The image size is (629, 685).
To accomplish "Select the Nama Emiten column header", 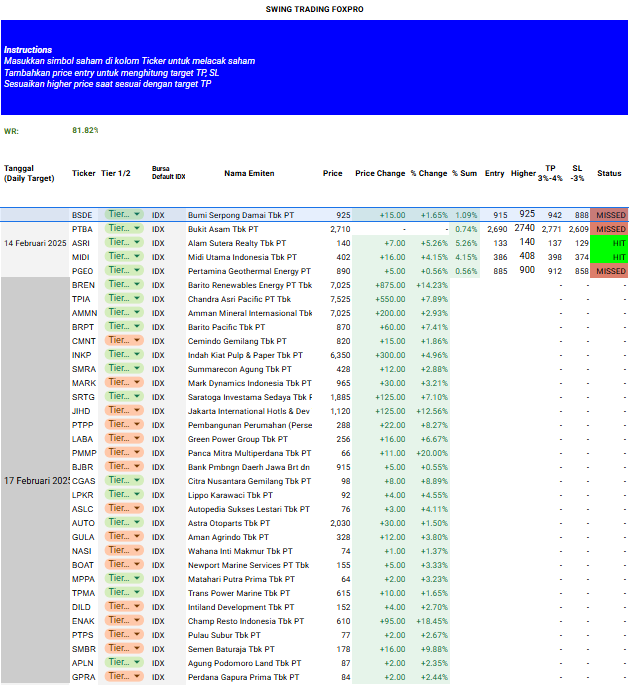I will tap(249, 173).
